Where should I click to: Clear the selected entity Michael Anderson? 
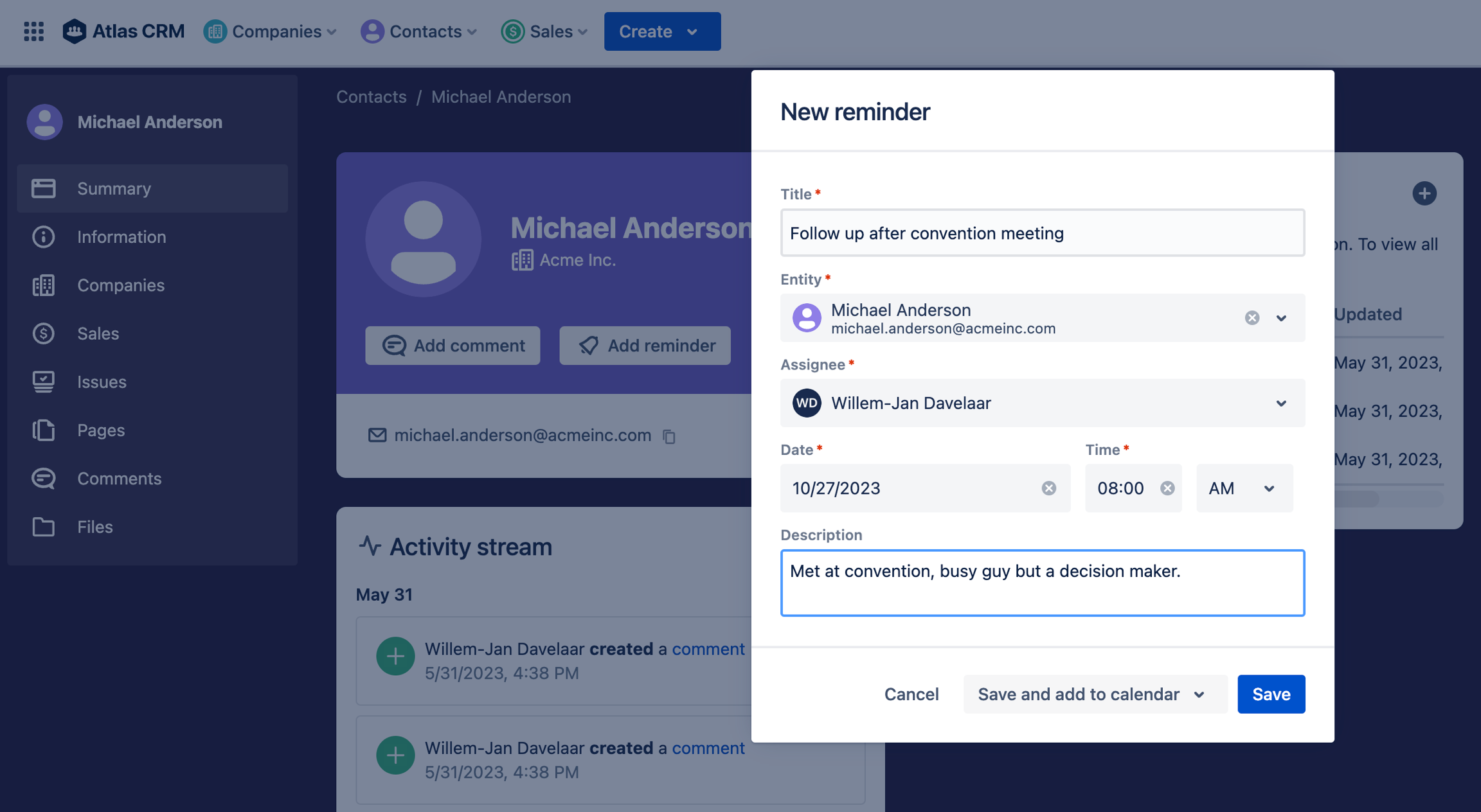(x=1252, y=318)
